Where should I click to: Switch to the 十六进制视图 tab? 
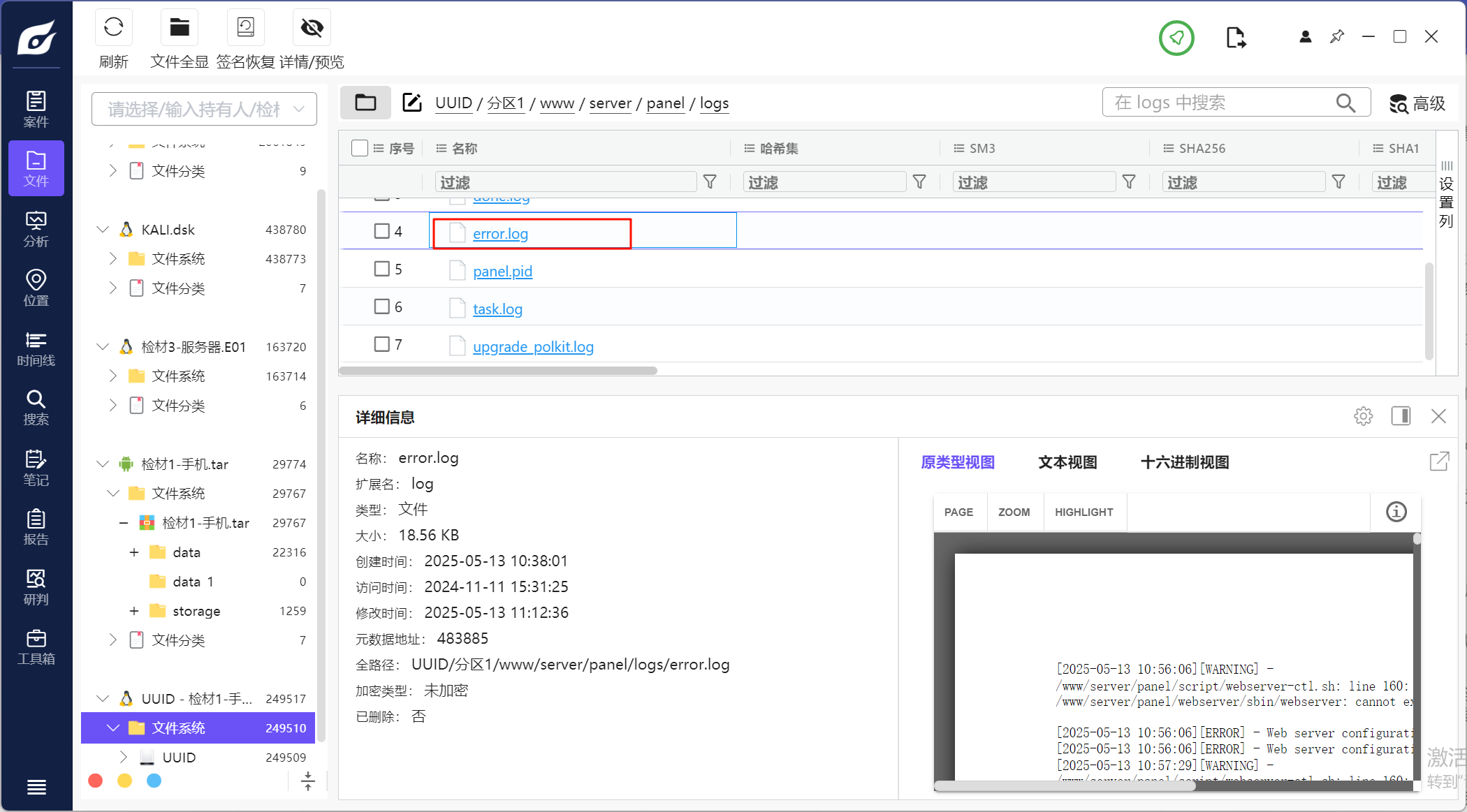tap(1184, 462)
